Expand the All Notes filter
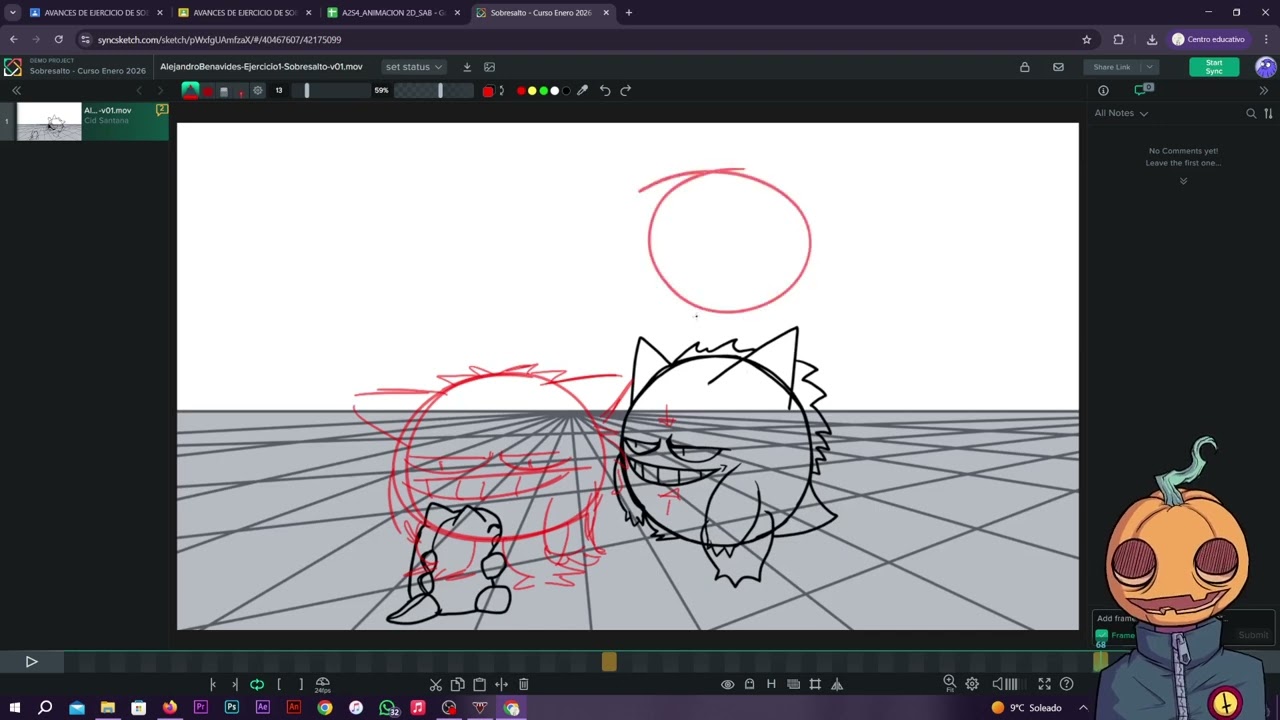The width and height of the screenshot is (1280, 720). click(1121, 113)
